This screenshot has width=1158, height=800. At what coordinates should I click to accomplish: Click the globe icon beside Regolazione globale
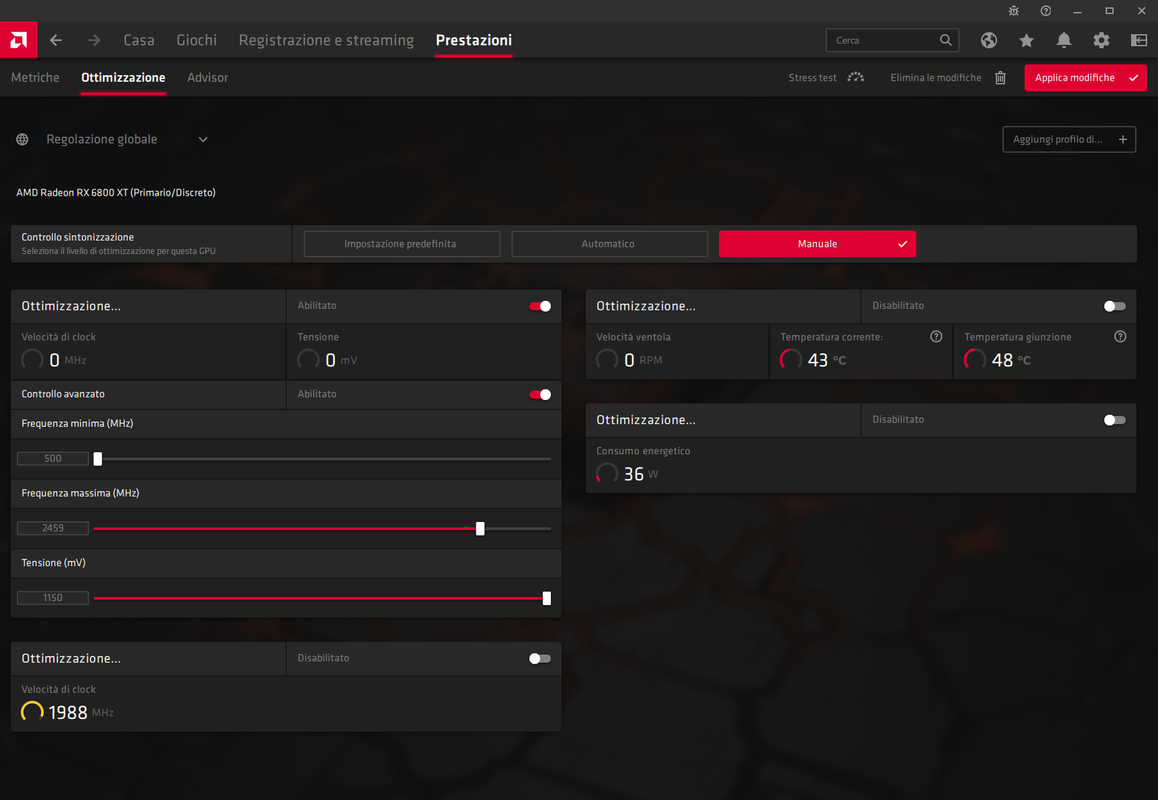point(23,140)
